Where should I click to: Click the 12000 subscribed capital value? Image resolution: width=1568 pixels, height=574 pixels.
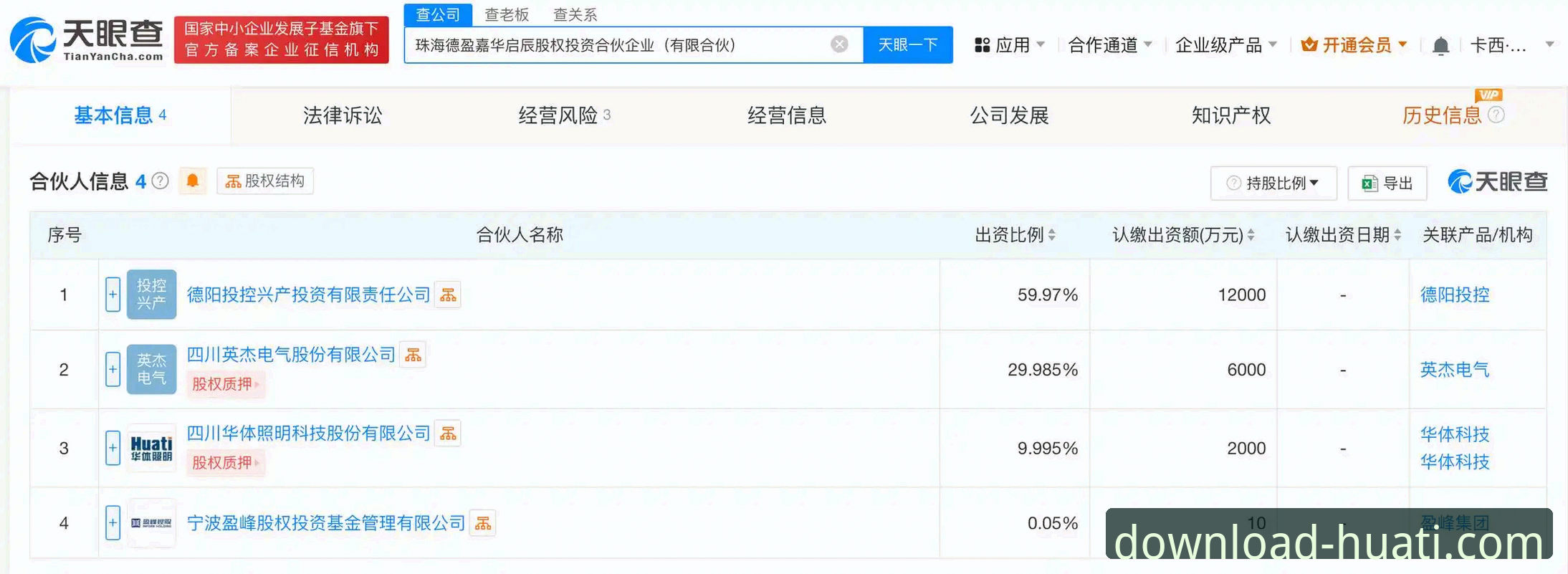(1242, 295)
